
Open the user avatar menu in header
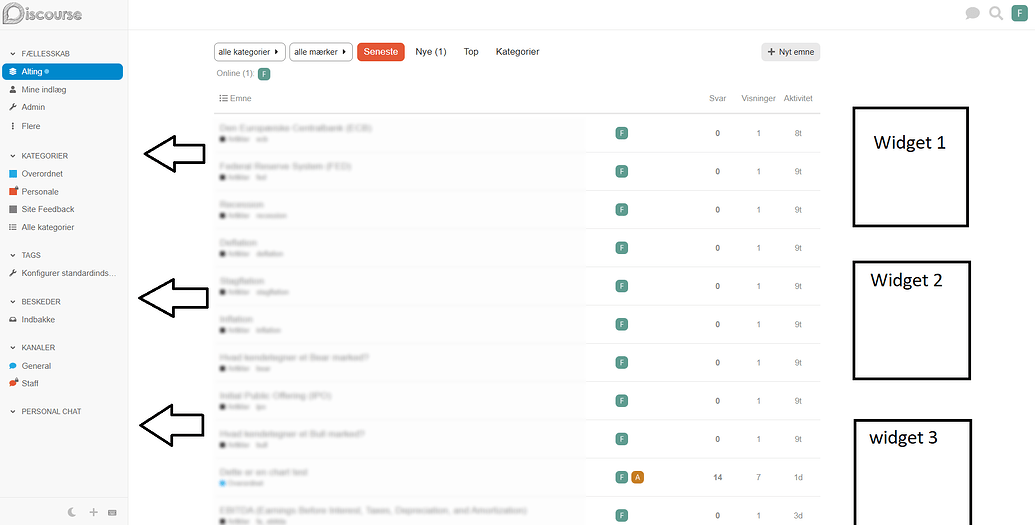(1020, 13)
